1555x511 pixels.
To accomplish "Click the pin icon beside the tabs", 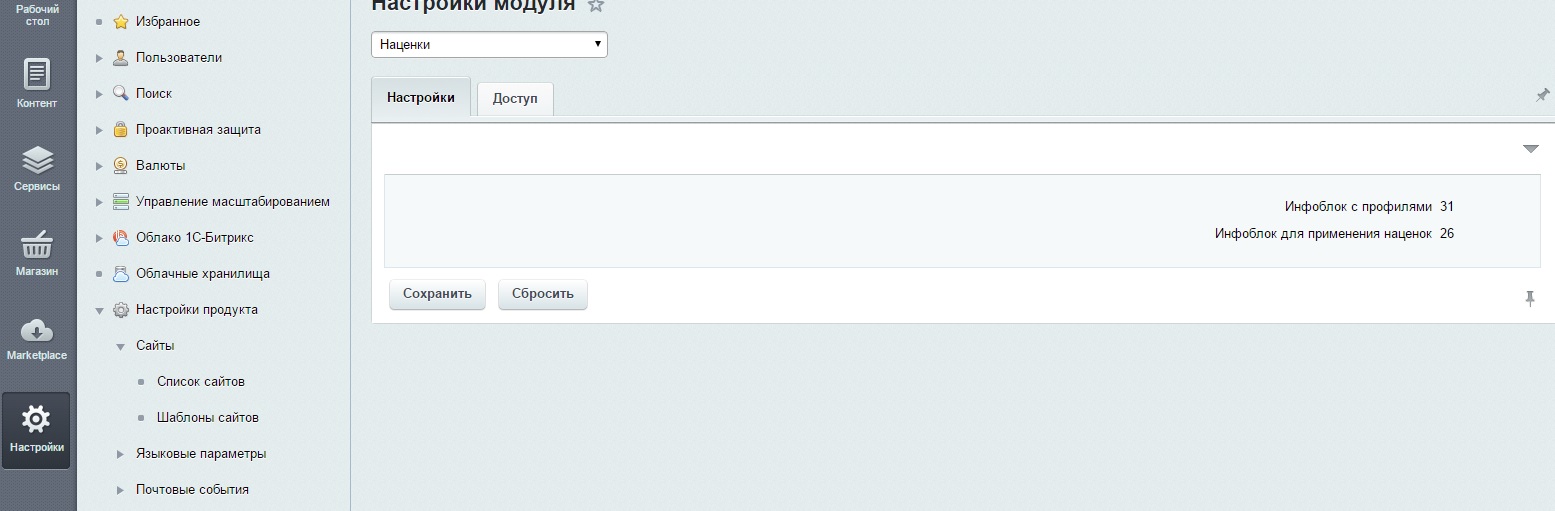I will tap(1542, 95).
